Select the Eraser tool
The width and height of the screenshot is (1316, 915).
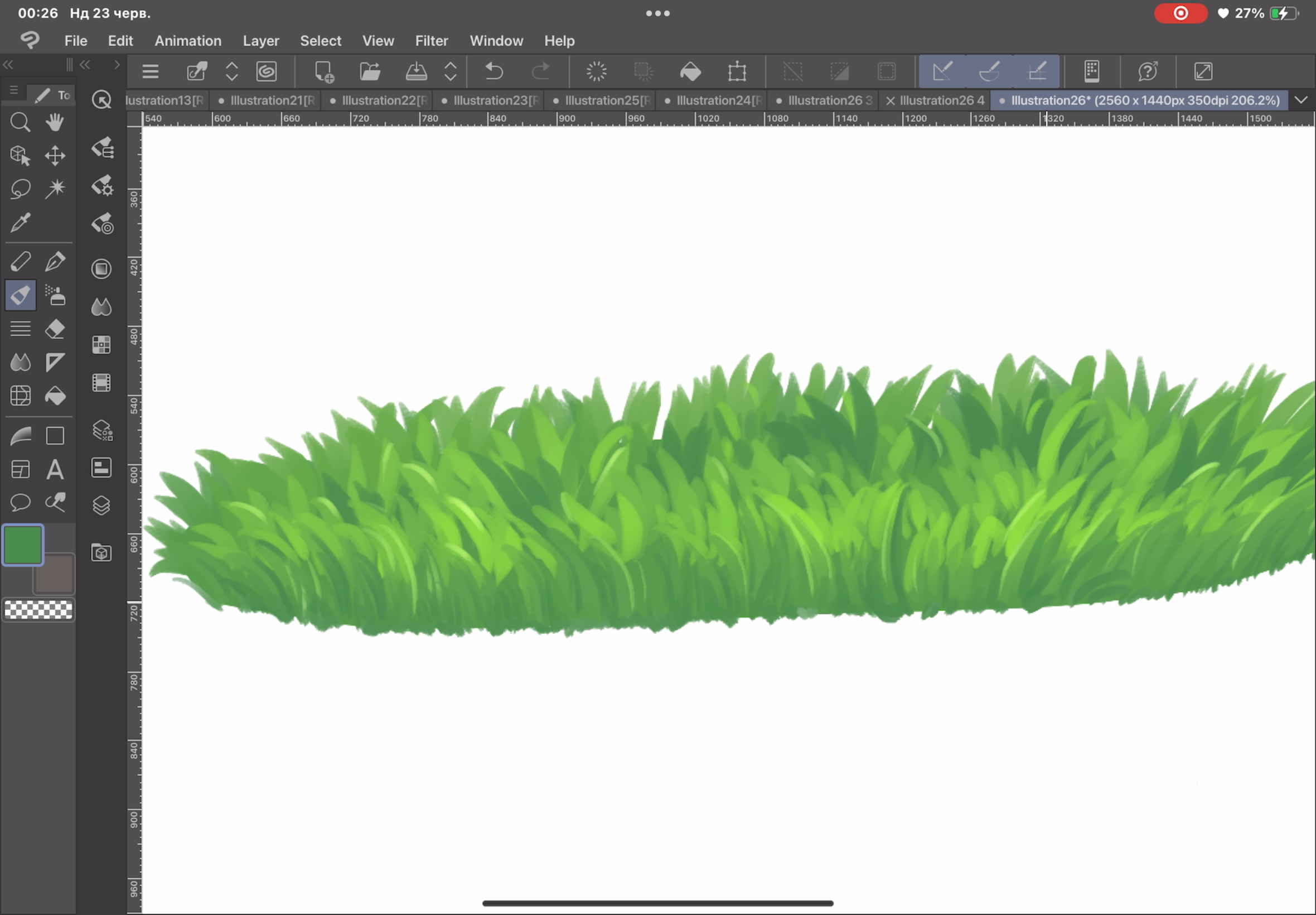coord(55,329)
